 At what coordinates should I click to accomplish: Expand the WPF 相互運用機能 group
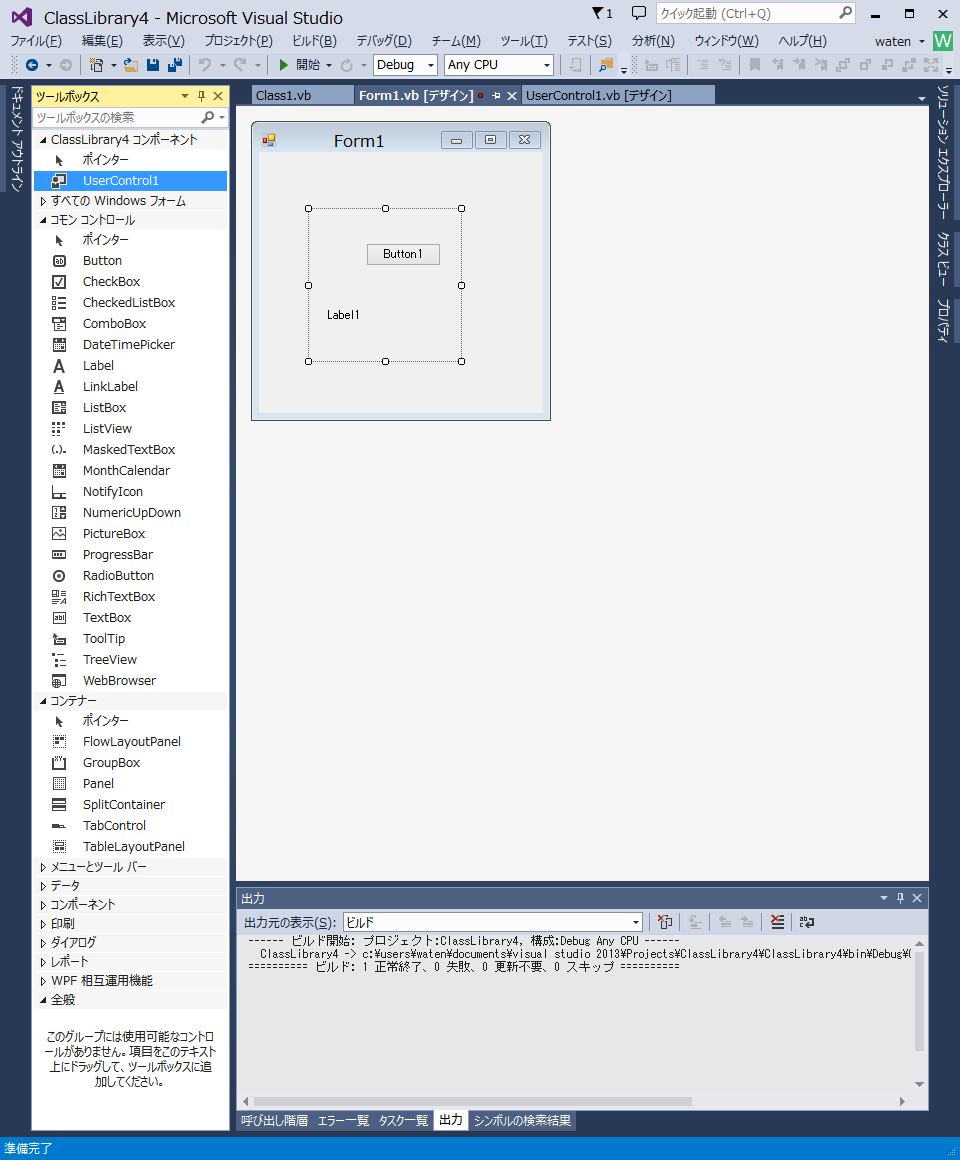(43, 981)
